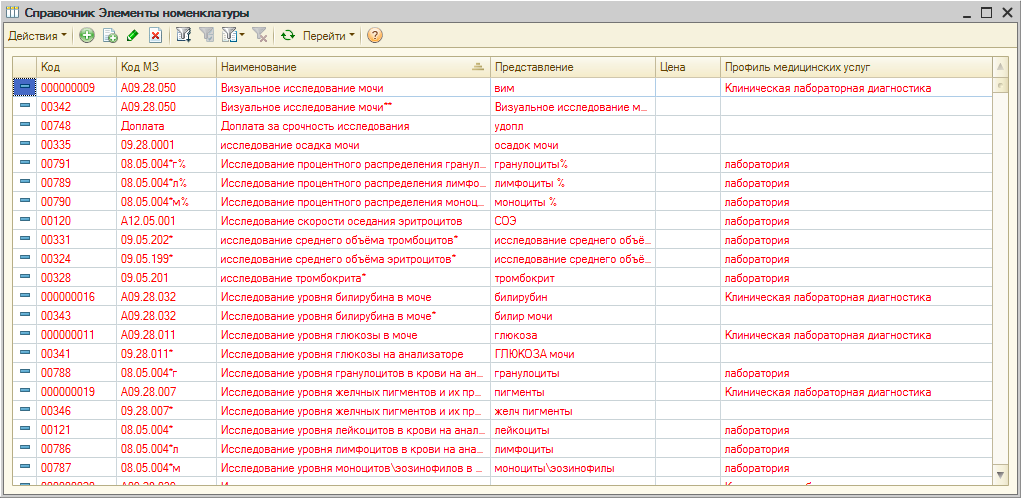Click the scrollbar down arrow of the list
This screenshot has width=1021, height=498.
point(1000,473)
